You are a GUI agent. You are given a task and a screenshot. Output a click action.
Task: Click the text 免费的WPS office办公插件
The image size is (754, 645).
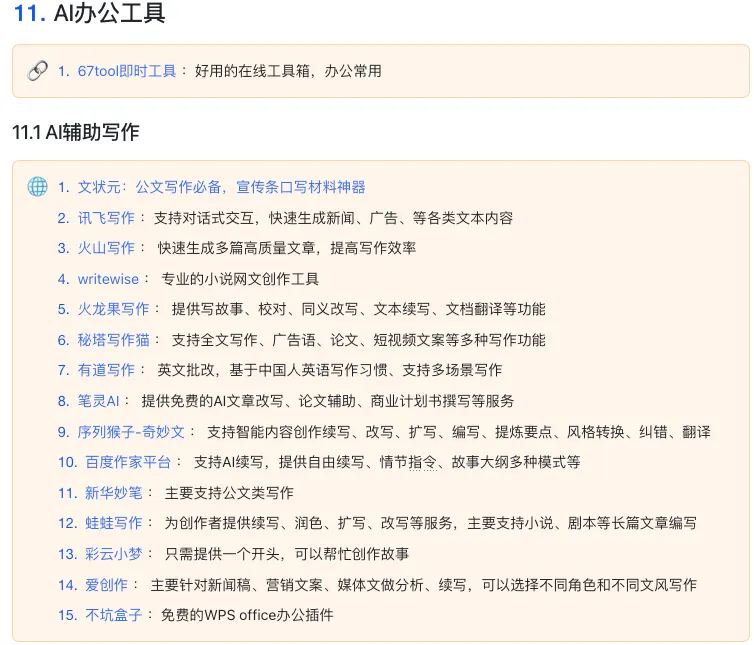(247, 615)
